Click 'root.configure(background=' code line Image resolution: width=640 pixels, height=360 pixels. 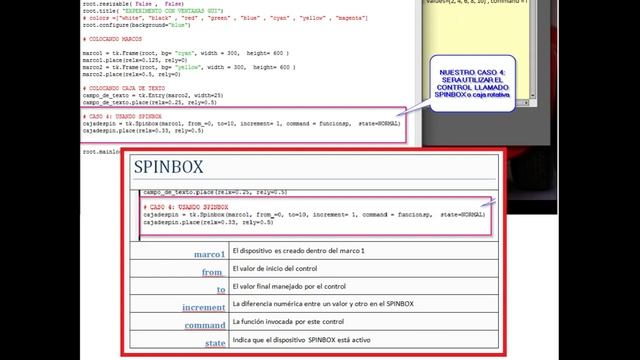[x=137, y=25]
